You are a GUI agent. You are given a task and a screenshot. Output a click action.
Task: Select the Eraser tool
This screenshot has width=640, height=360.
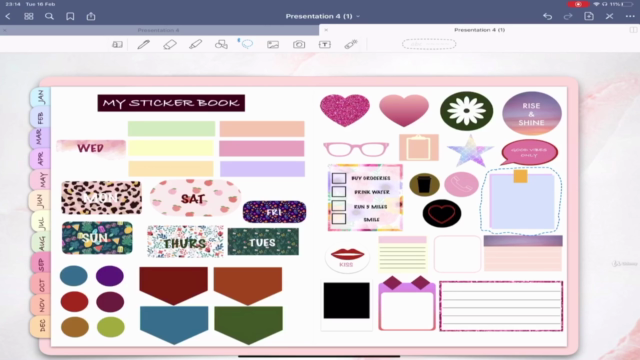(169, 44)
